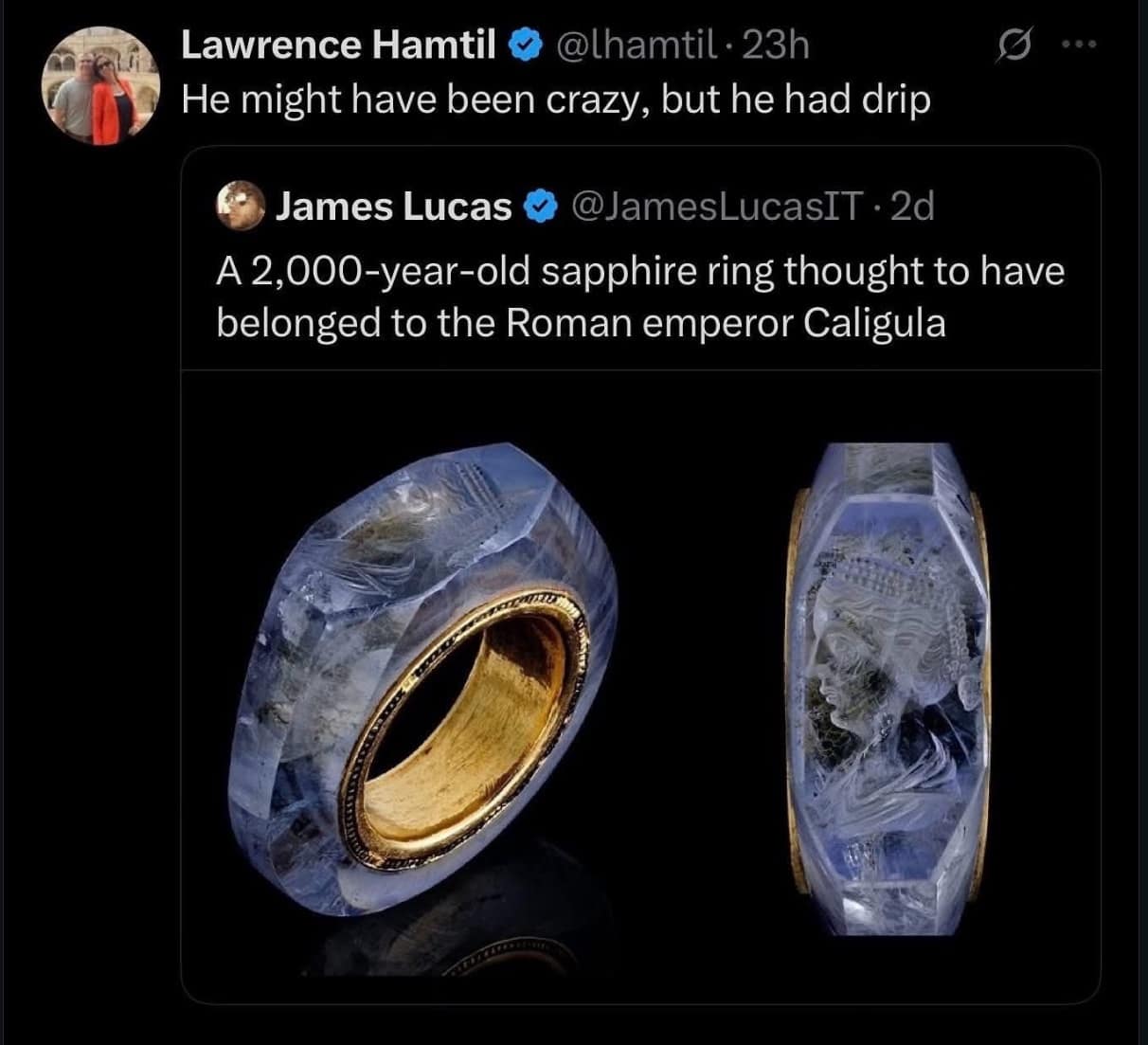The image size is (1148, 1045).
Task: Click James Lucas's small avatar
Action: tap(240, 206)
